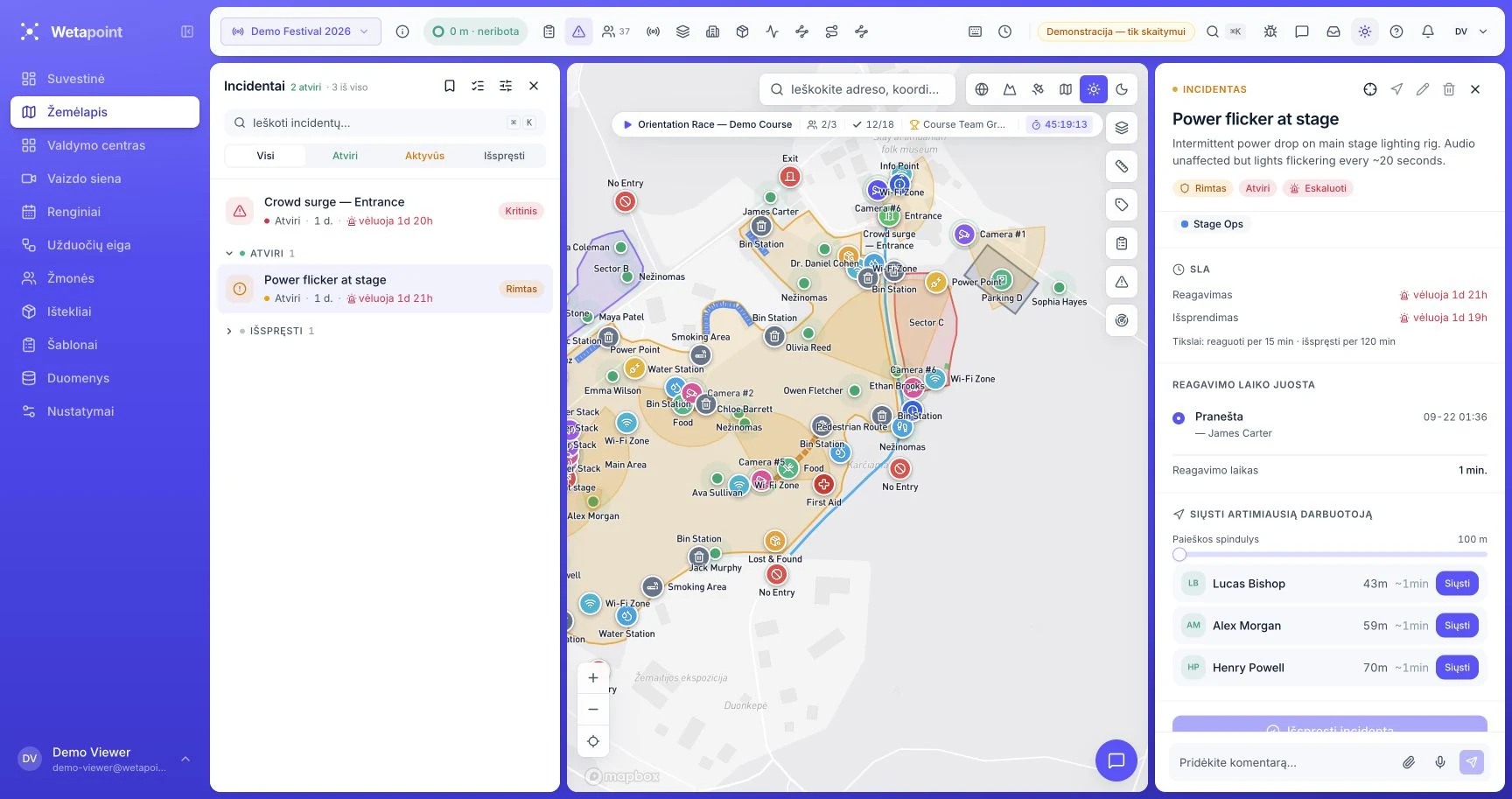This screenshot has width=1512, height=799.
Task: Locate incident with the crosshair target icon
Action: pos(1370,89)
